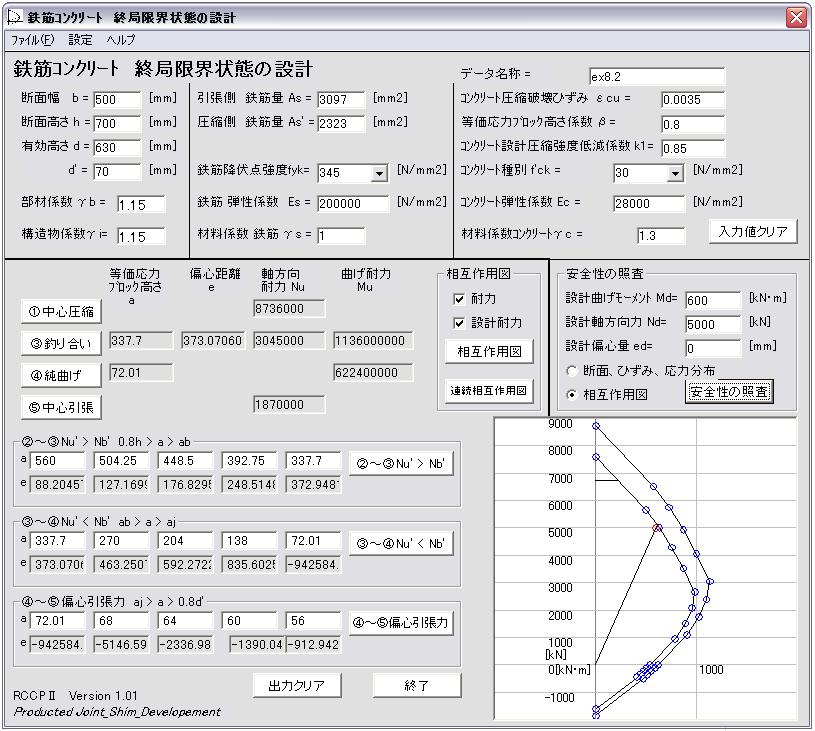Click the 1870000 Nu output value
This screenshot has height=731, width=815.
click(x=289, y=404)
